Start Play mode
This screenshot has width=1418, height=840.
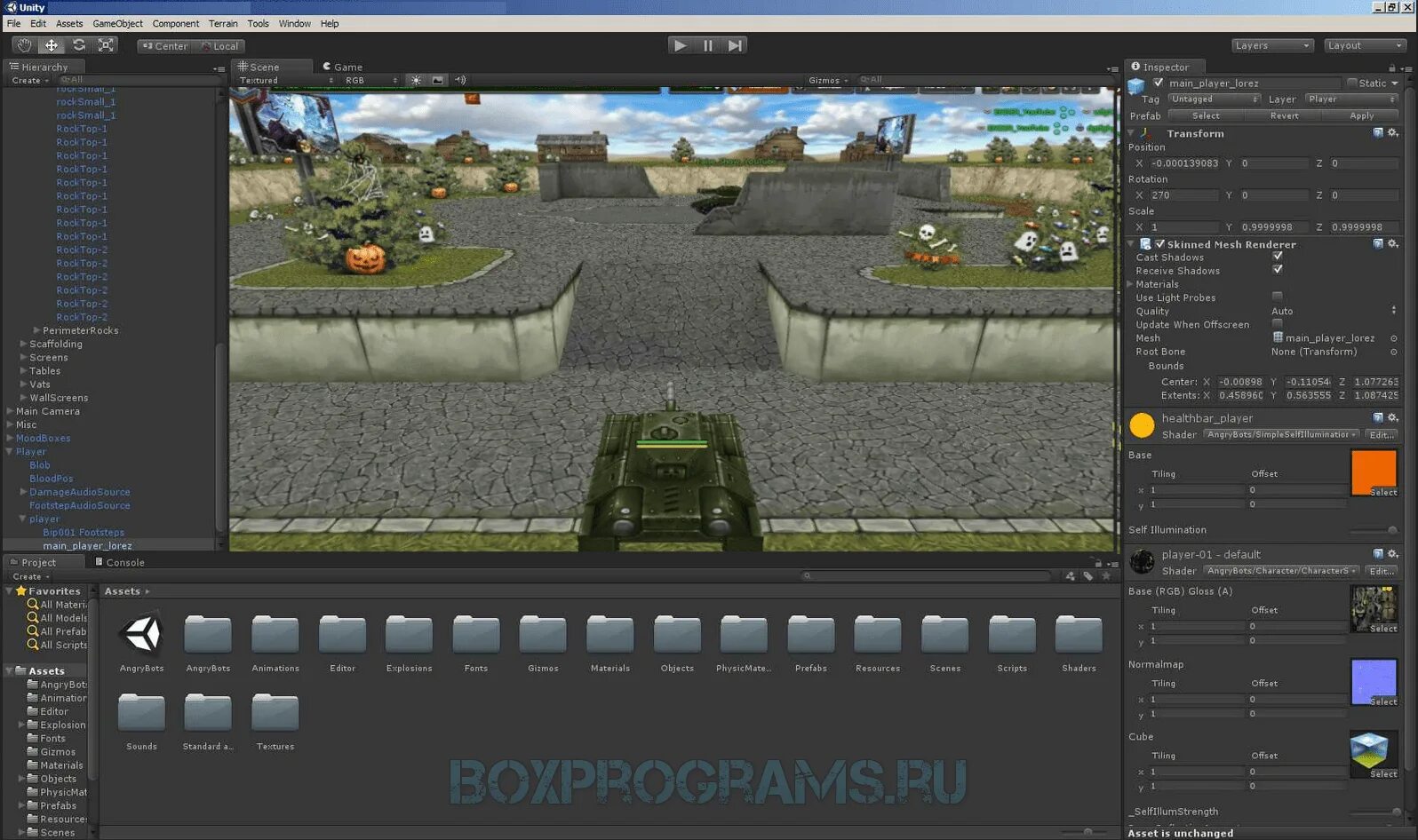(x=681, y=45)
